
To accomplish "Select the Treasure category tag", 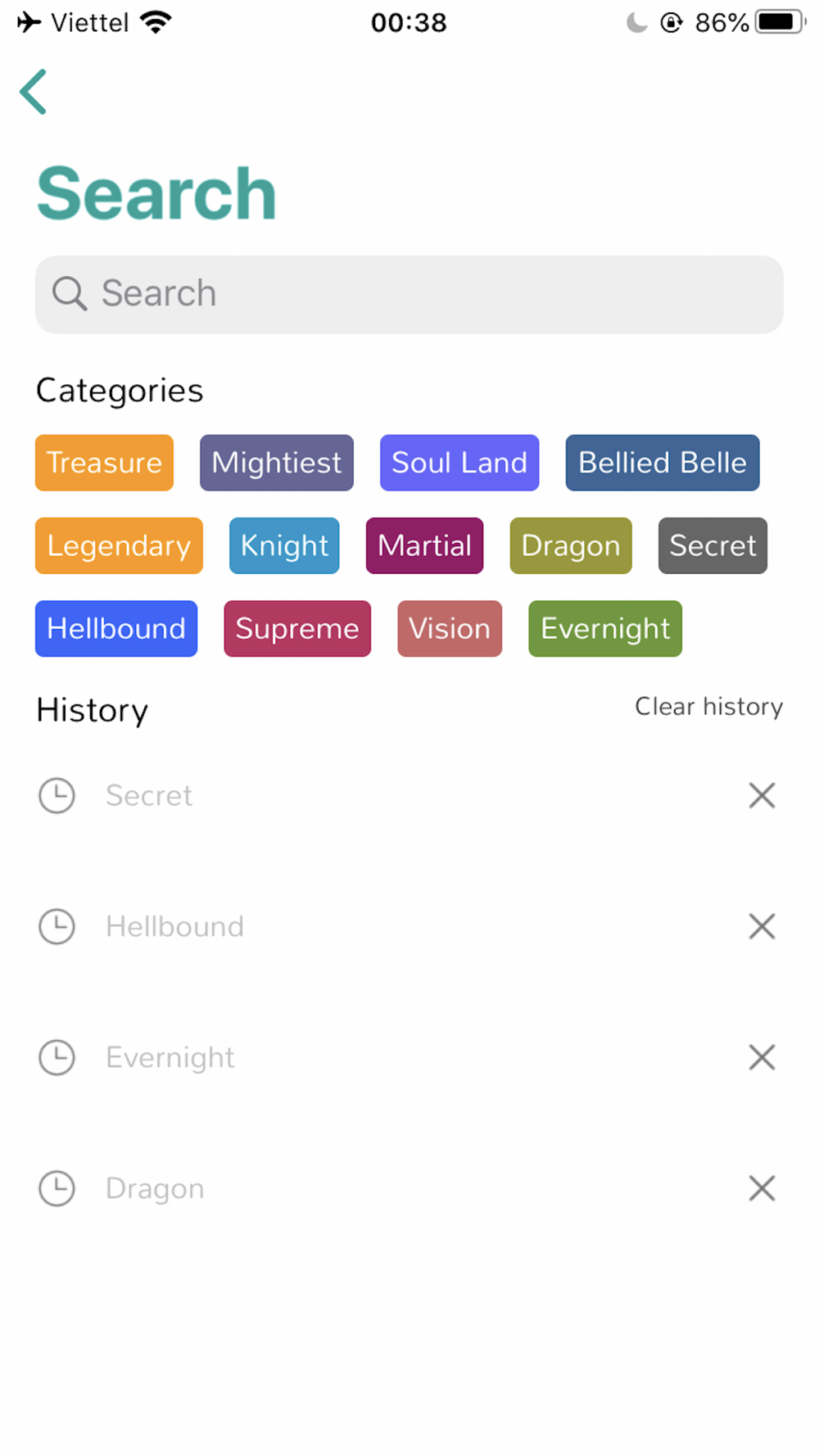I will [x=104, y=463].
